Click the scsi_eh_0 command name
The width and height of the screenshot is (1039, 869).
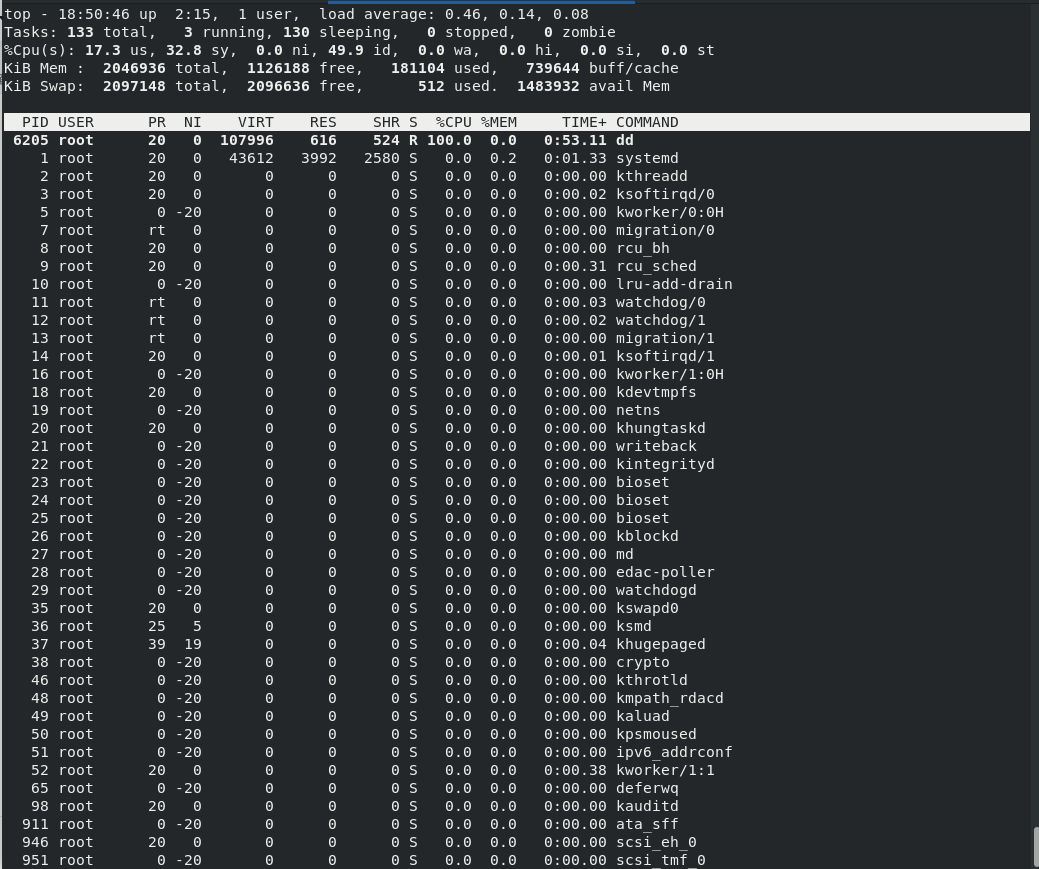[656, 842]
